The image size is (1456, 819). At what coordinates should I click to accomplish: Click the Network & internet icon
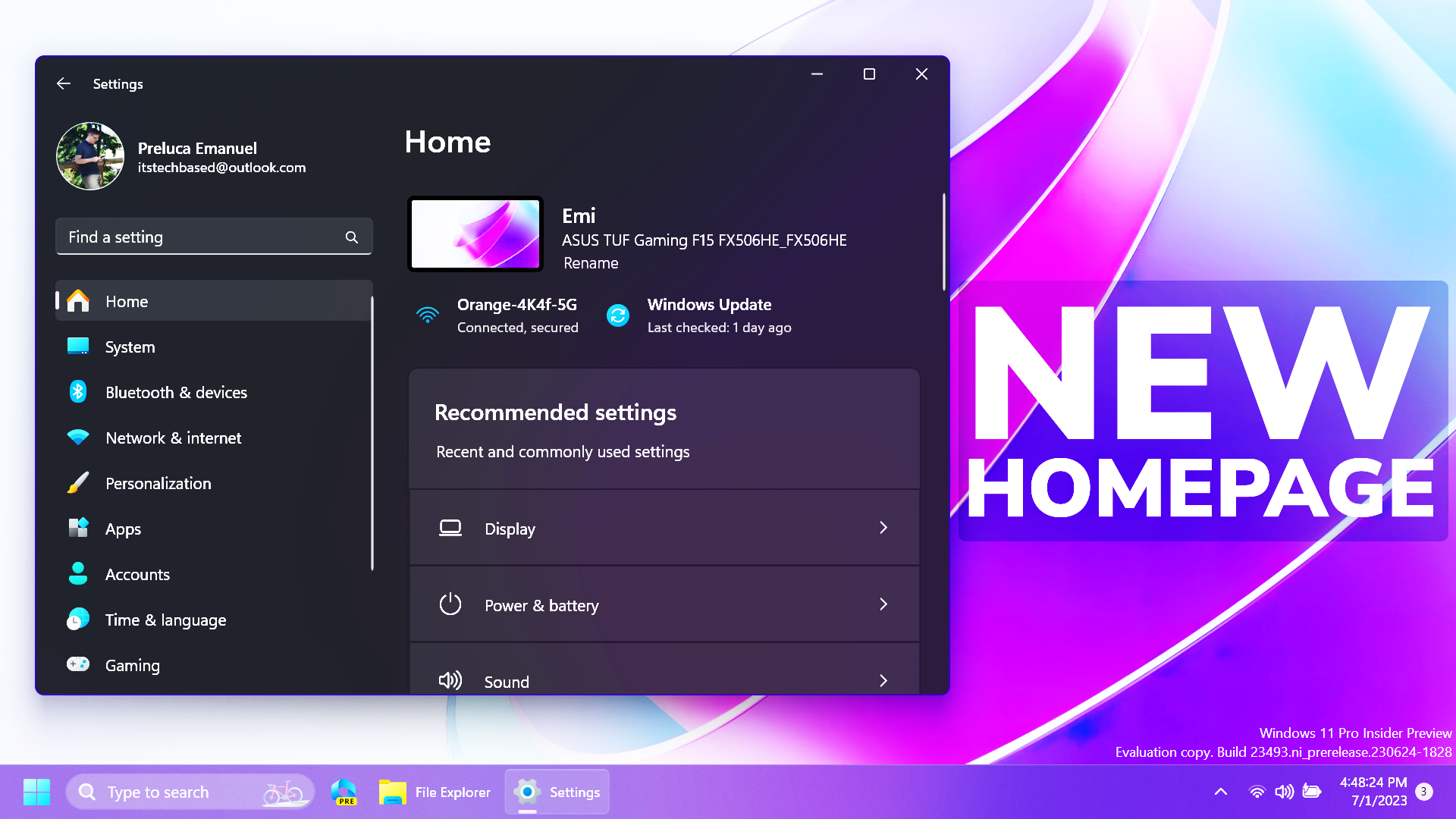[x=80, y=437]
